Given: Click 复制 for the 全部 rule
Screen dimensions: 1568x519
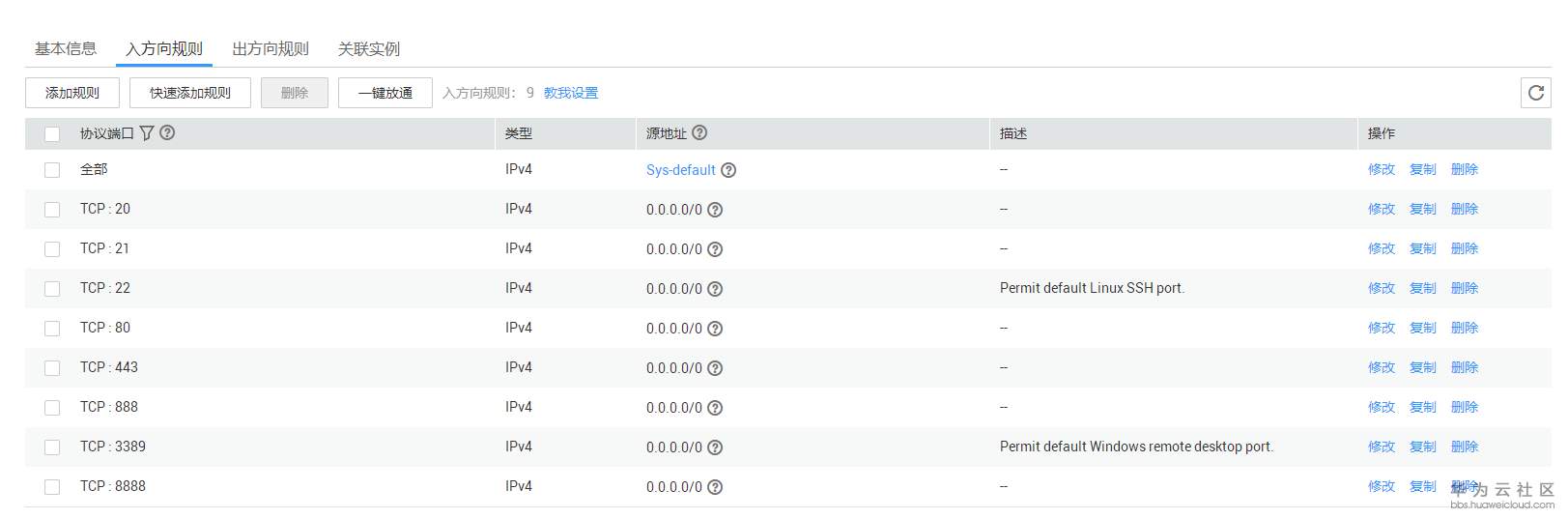Looking at the screenshot, I should [x=1423, y=169].
